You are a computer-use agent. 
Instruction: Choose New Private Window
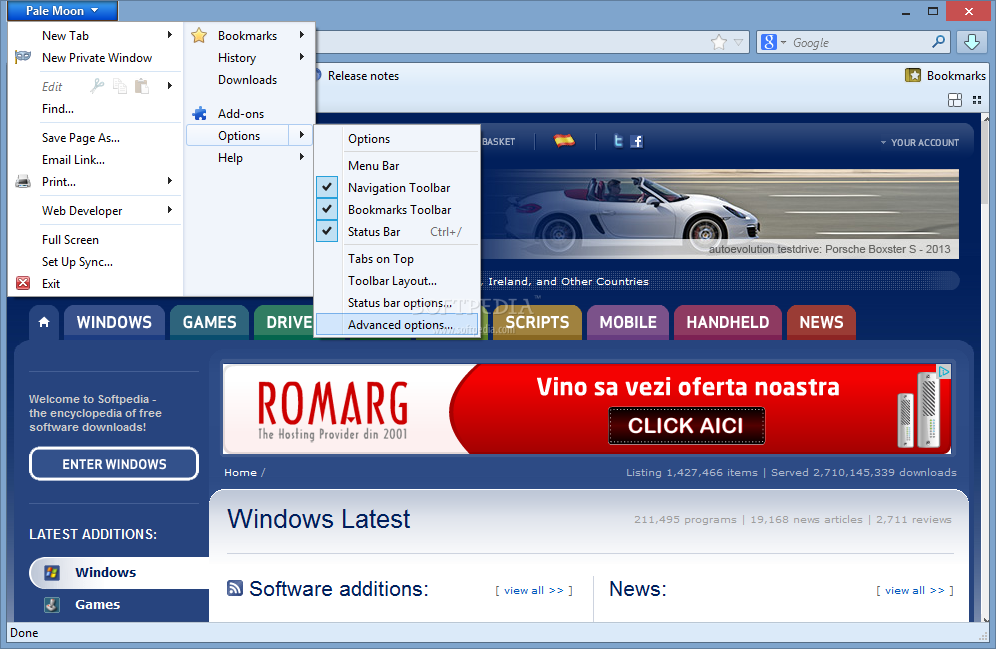click(x=97, y=58)
